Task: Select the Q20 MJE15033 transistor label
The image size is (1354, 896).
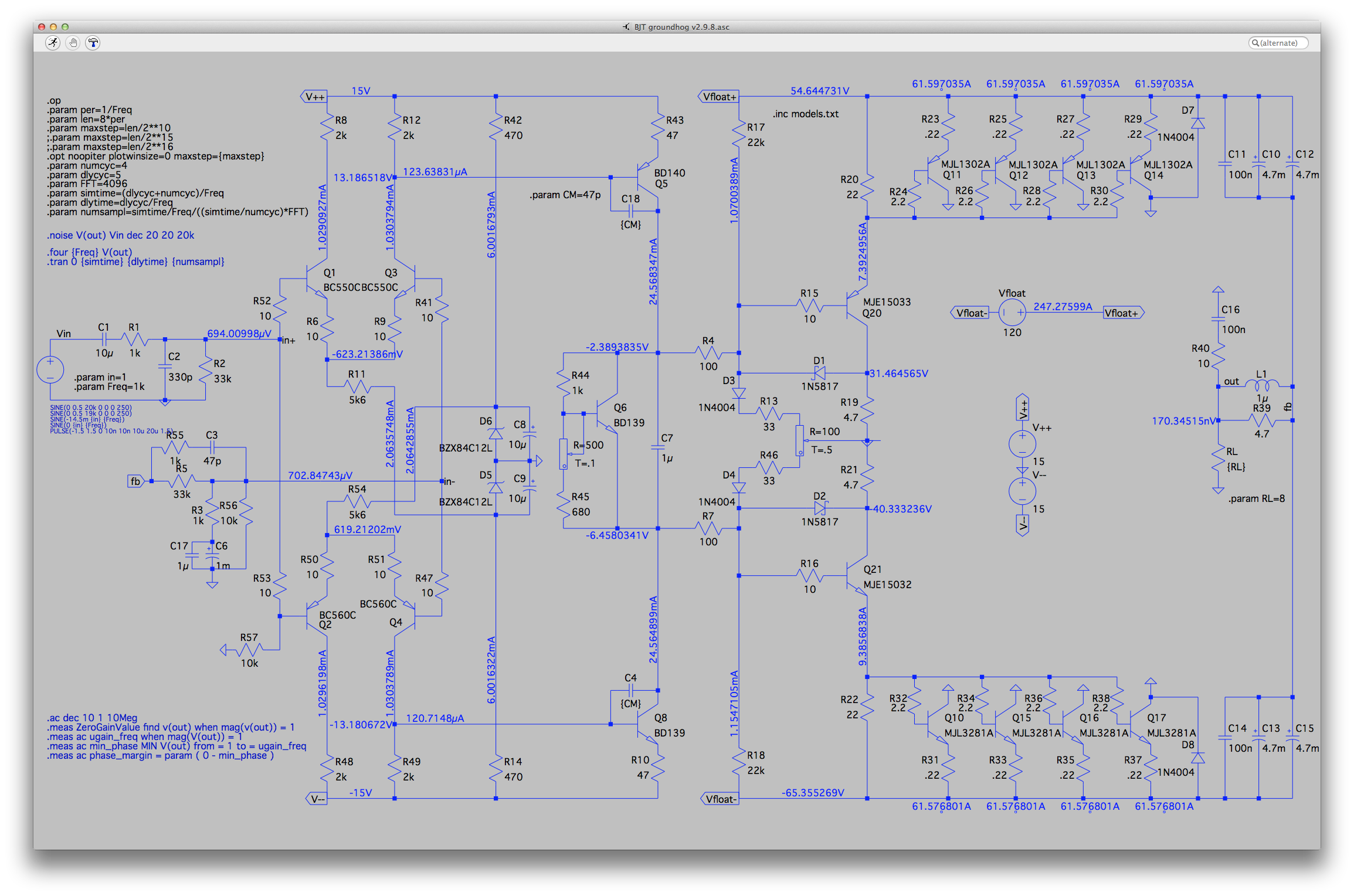Action: tap(887, 307)
